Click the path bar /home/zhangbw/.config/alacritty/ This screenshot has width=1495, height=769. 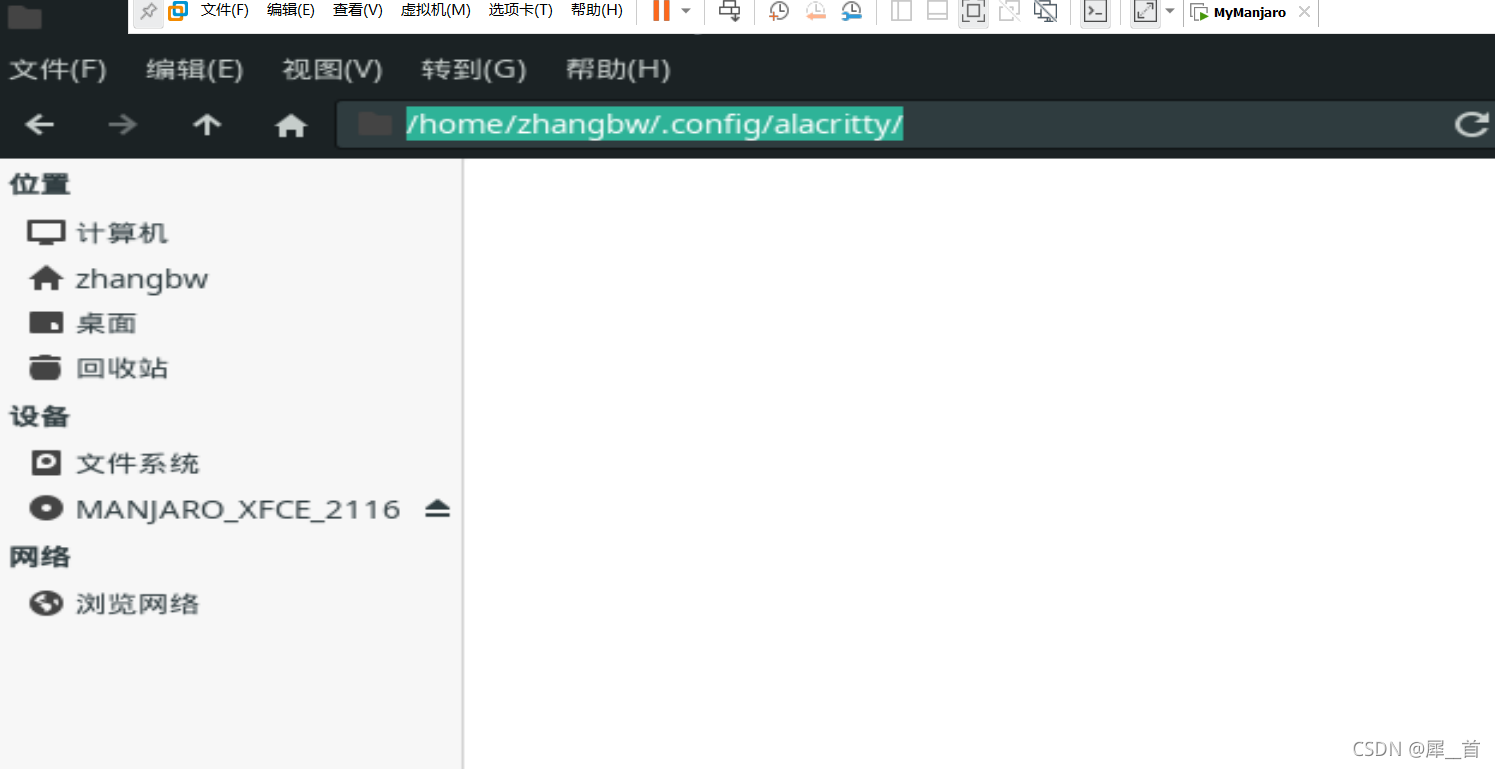point(655,124)
